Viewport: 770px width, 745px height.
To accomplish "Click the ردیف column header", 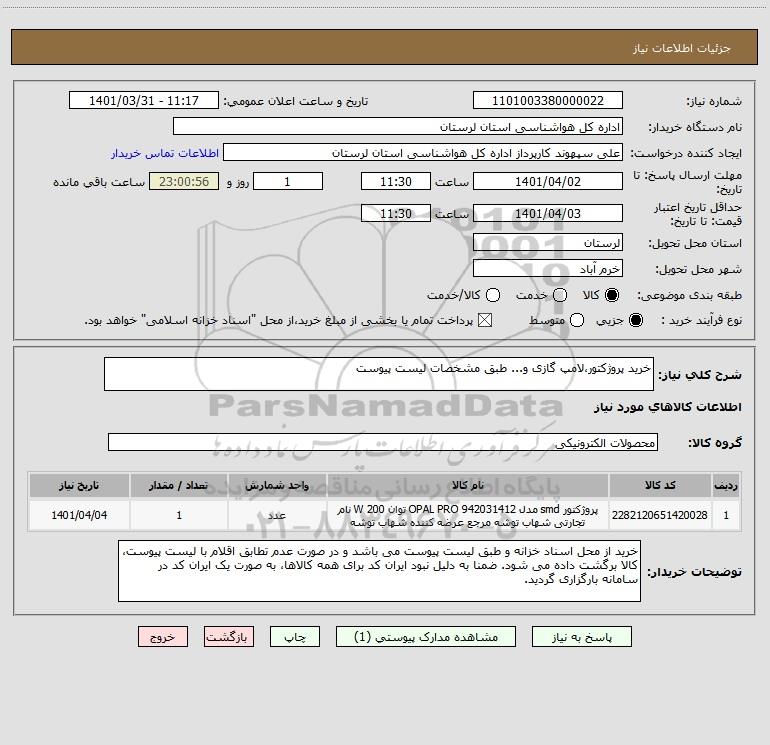I will click(x=726, y=485).
